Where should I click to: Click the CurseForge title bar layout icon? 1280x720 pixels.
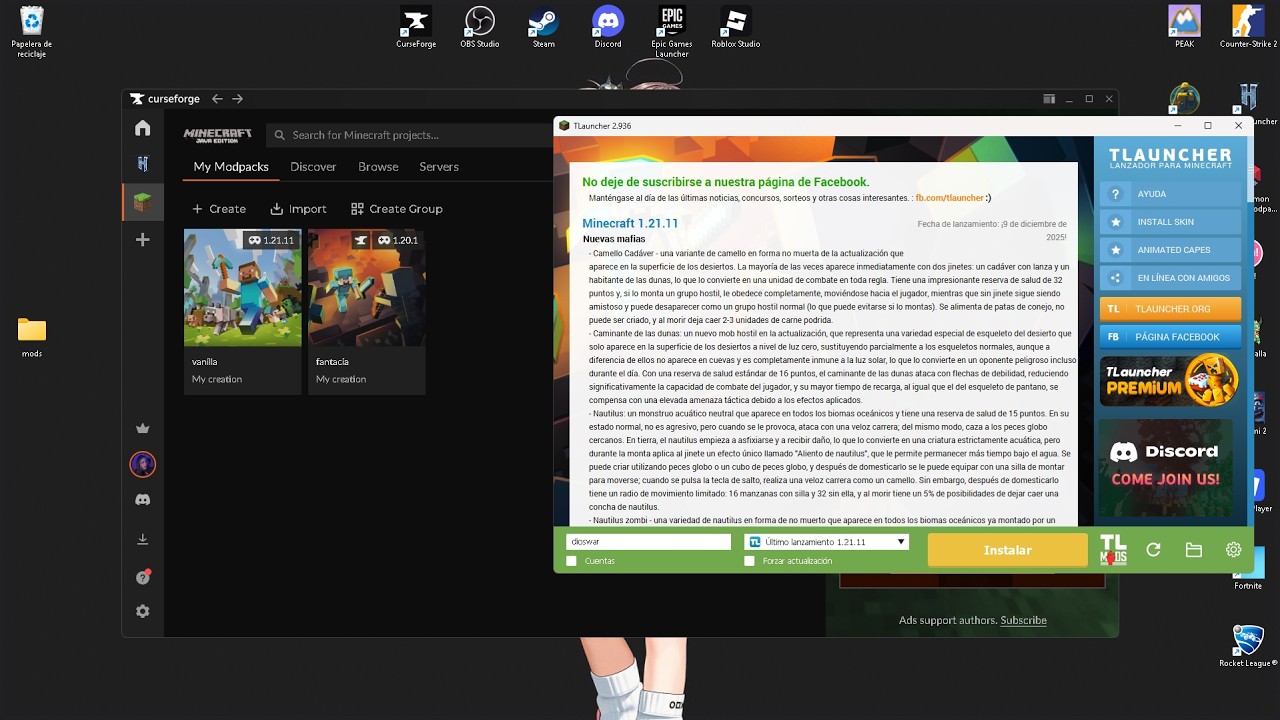tap(1049, 99)
